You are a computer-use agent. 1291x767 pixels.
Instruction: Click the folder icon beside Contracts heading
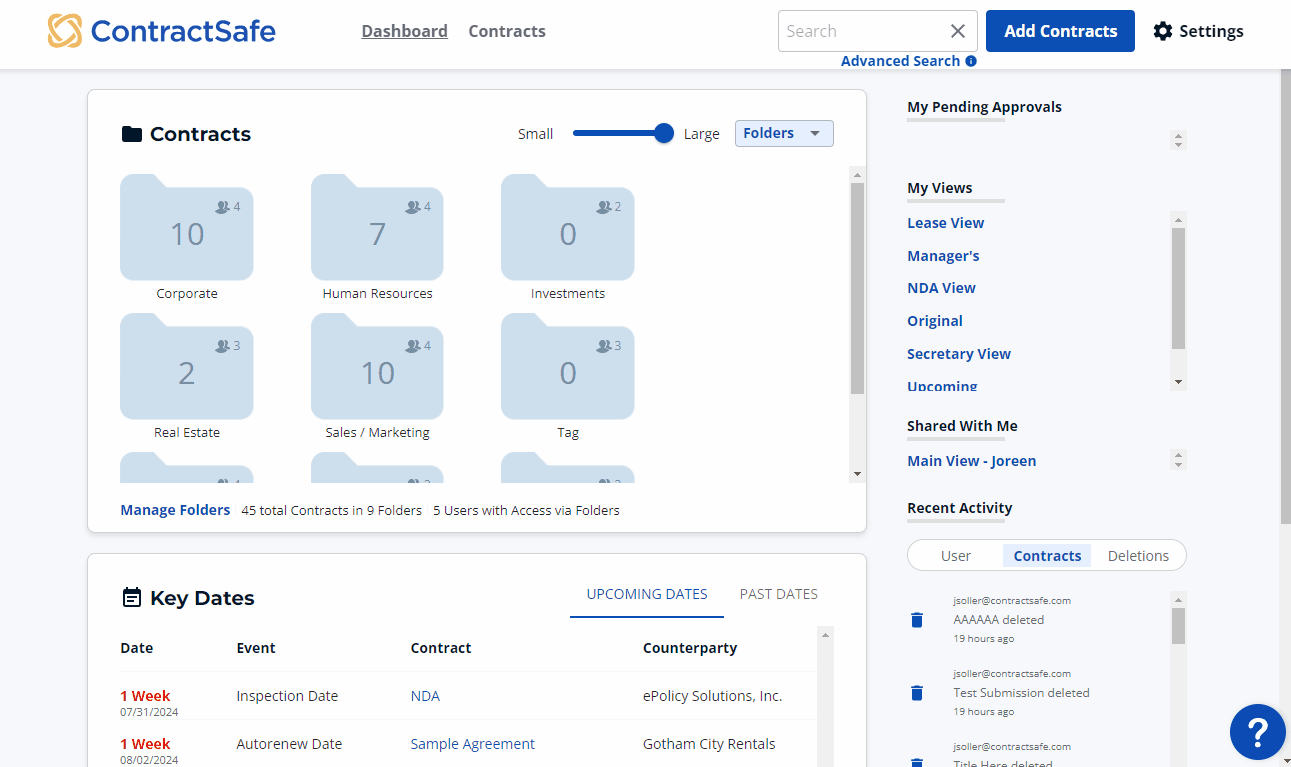coord(132,134)
